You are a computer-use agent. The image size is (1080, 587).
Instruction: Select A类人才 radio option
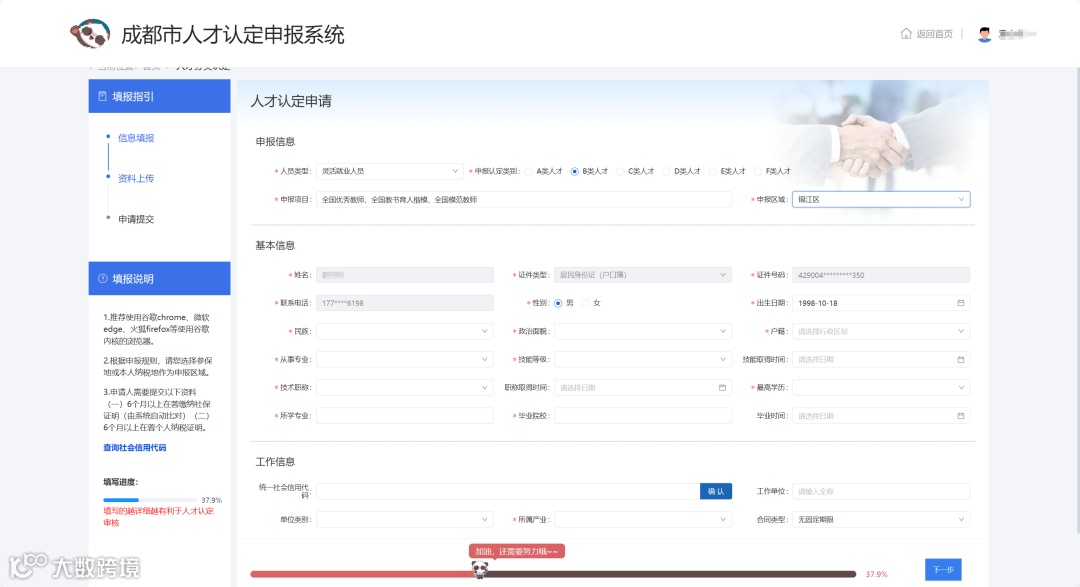(528, 172)
